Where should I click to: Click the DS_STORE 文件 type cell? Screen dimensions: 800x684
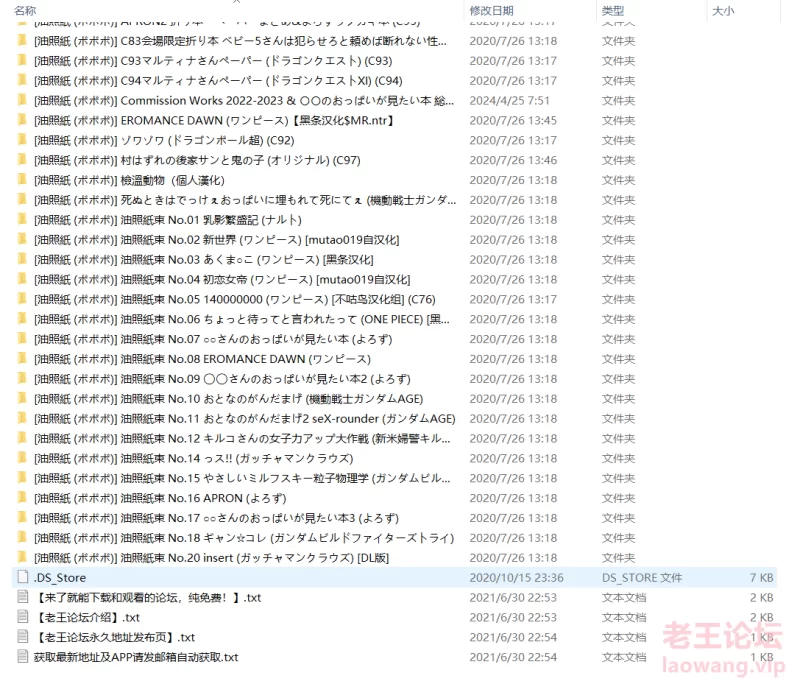coord(642,577)
